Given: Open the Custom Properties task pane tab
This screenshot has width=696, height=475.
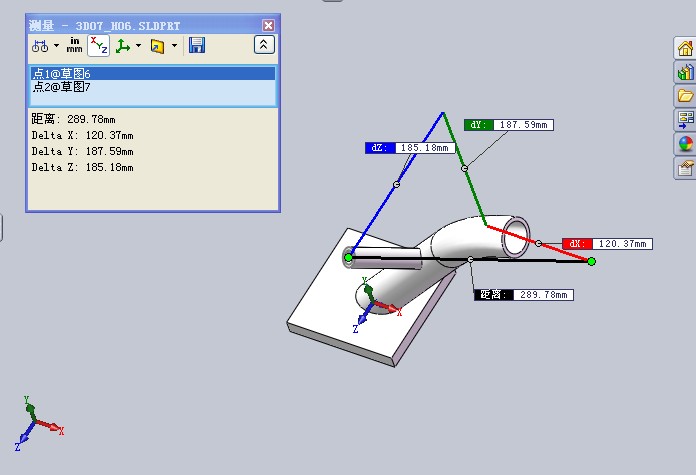Looking at the screenshot, I should click(685, 168).
